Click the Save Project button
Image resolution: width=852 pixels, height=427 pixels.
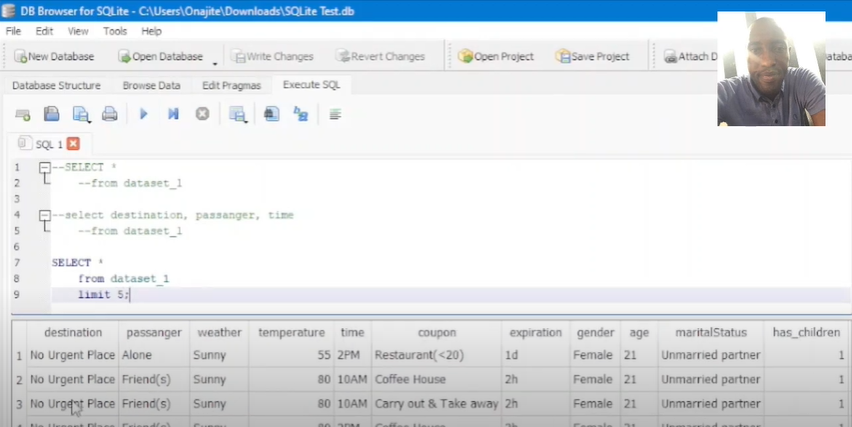(593, 57)
